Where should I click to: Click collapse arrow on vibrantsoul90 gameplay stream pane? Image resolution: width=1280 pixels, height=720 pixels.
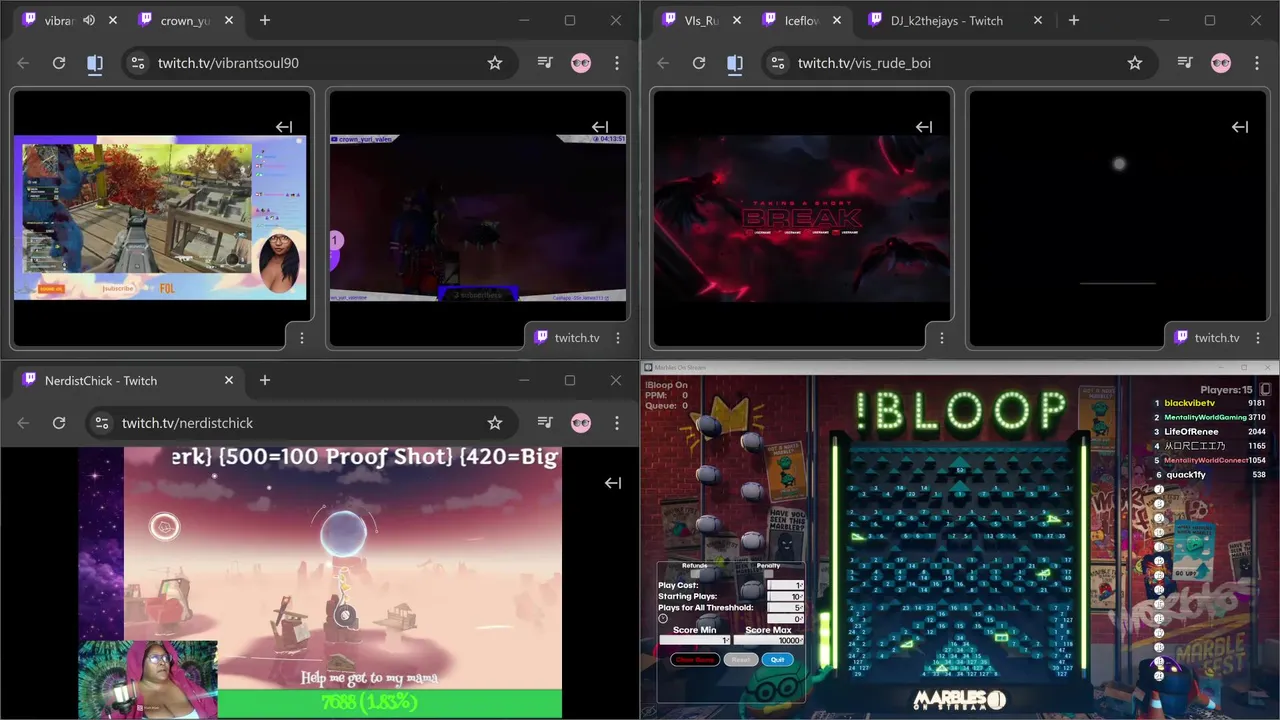coord(284,127)
